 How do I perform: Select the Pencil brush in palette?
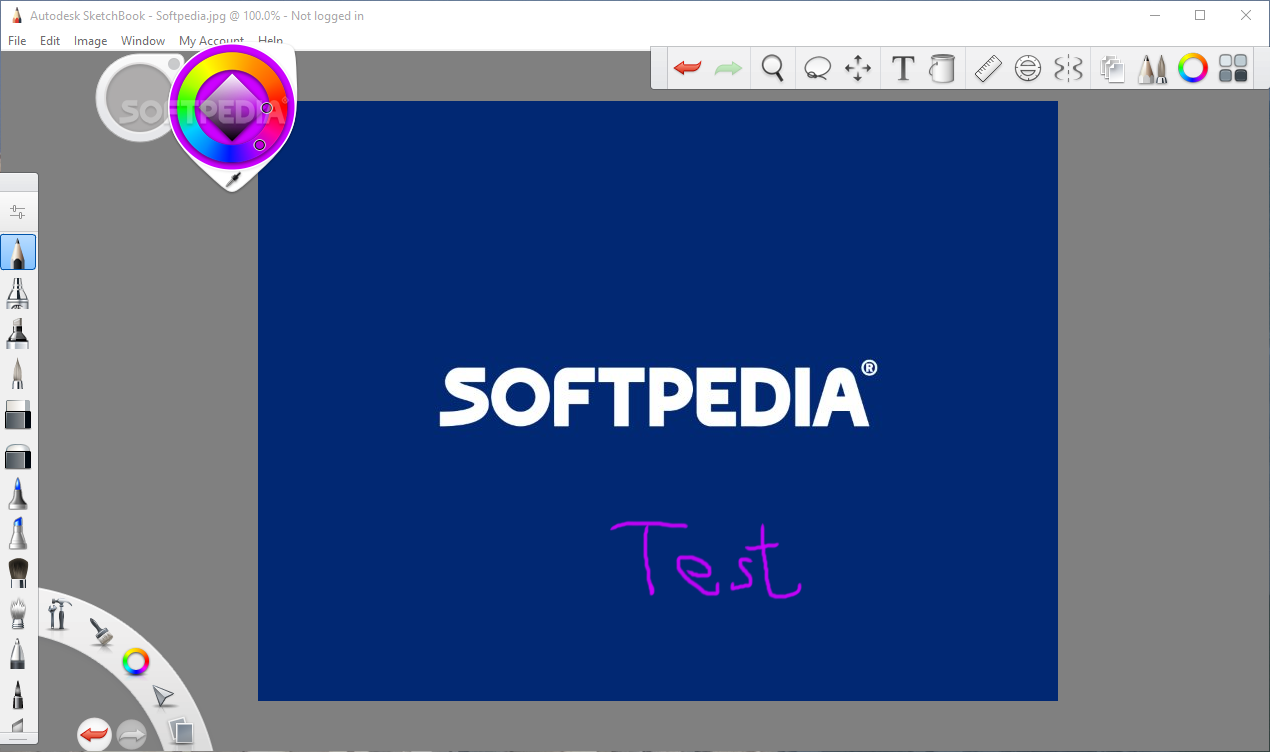click(18, 252)
